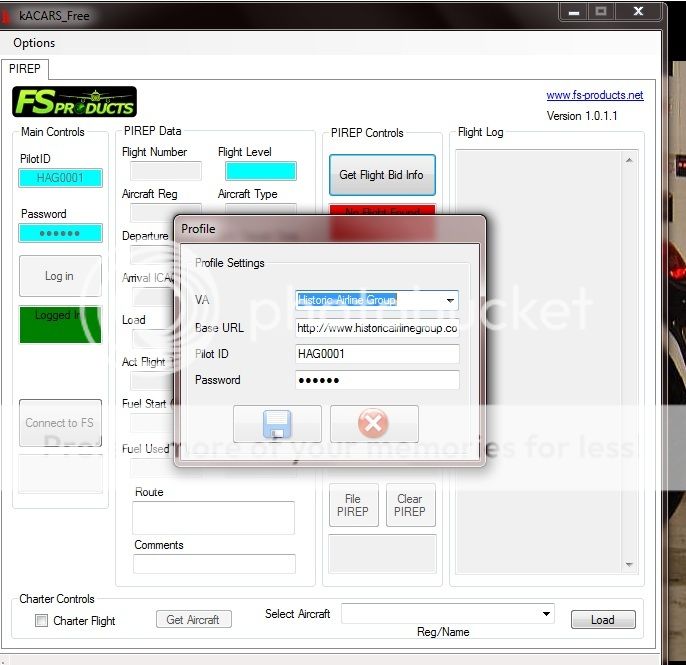Screen dimensions: 686x665
Task: Open the Select Aircraft dropdown
Action: tap(546, 613)
